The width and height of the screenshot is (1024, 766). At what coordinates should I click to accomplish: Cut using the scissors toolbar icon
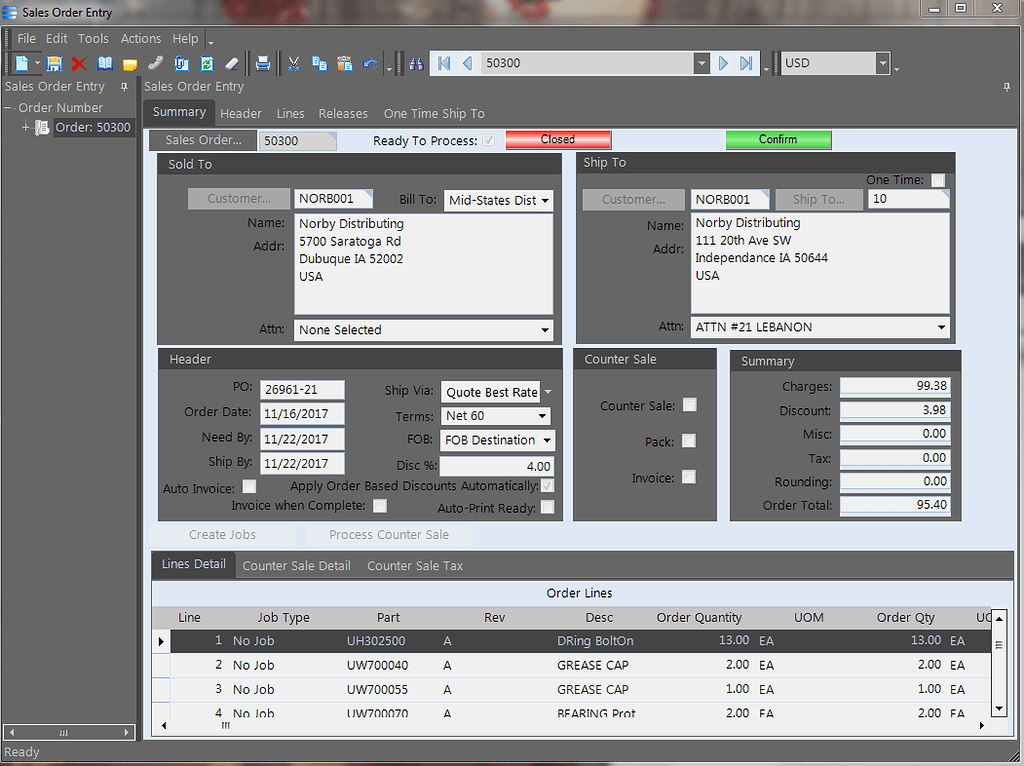(292, 62)
